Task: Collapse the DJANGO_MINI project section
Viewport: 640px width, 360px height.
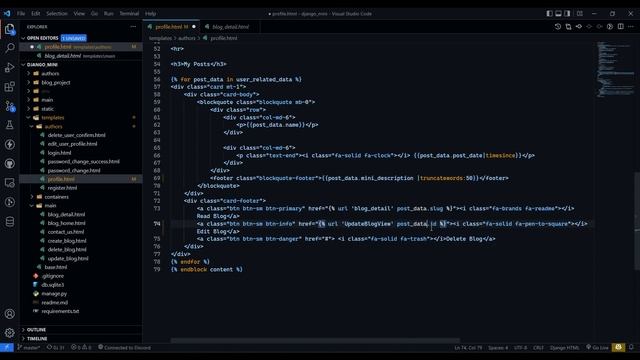Action: click(42, 64)
